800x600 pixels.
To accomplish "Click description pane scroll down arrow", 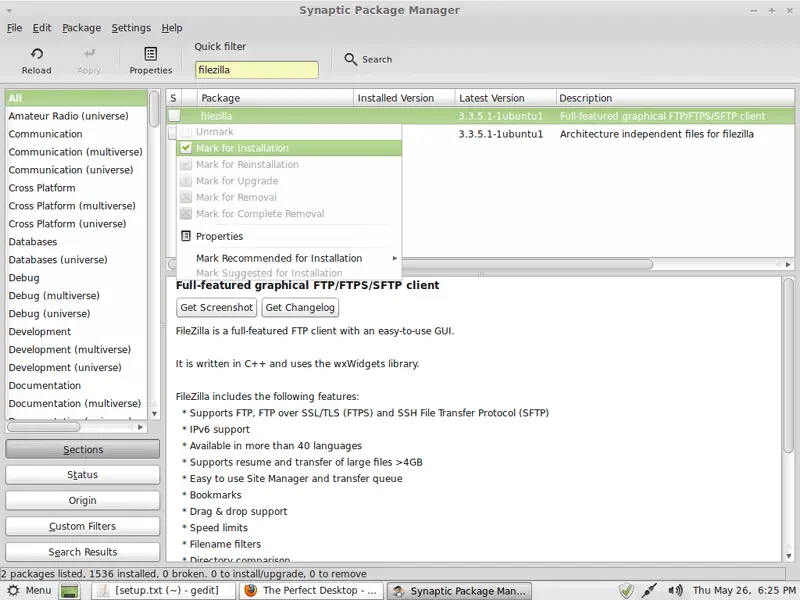I will [789, 556].
